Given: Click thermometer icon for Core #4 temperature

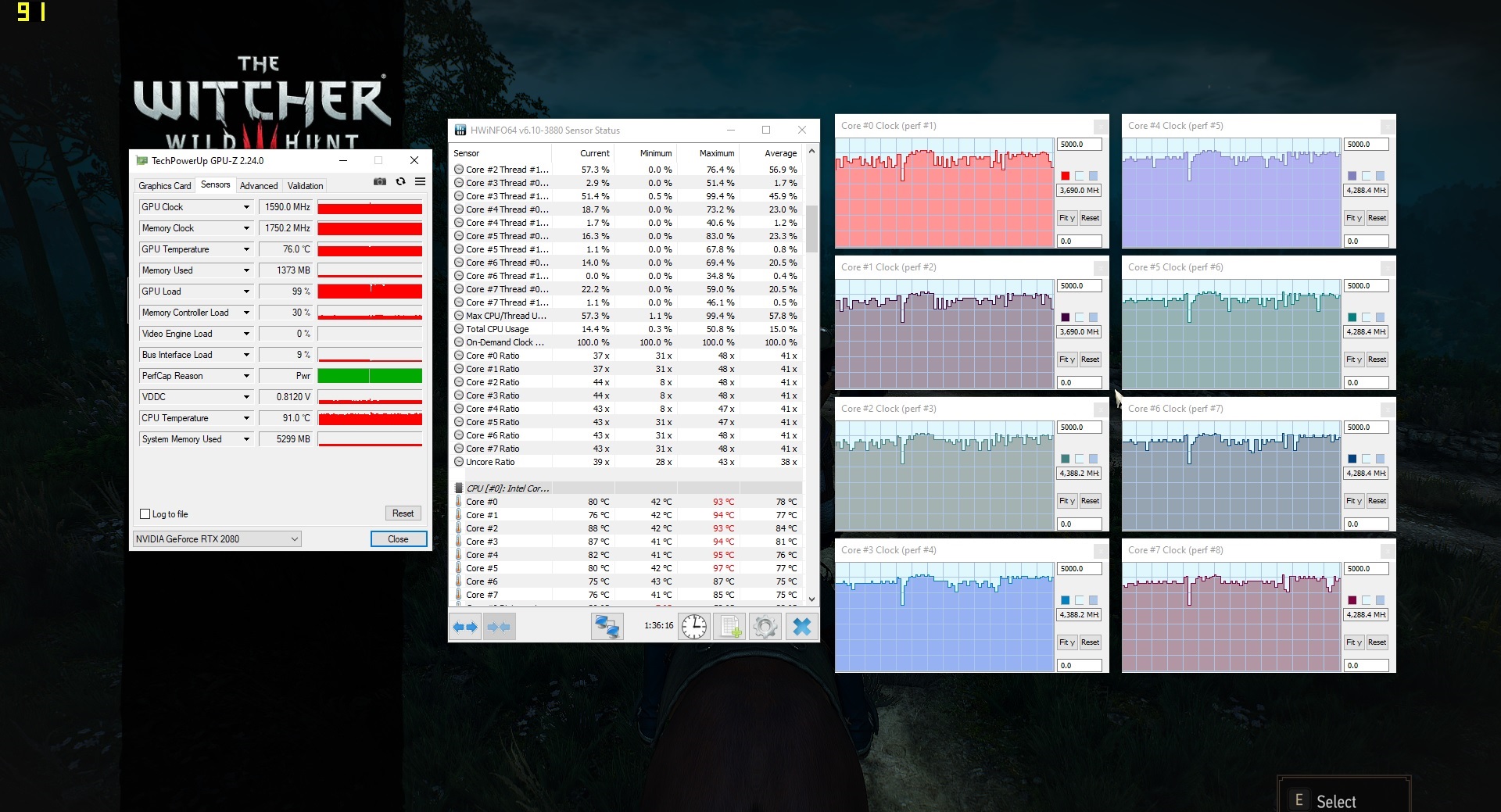Looking at the screenshot, I should [459, 555].
